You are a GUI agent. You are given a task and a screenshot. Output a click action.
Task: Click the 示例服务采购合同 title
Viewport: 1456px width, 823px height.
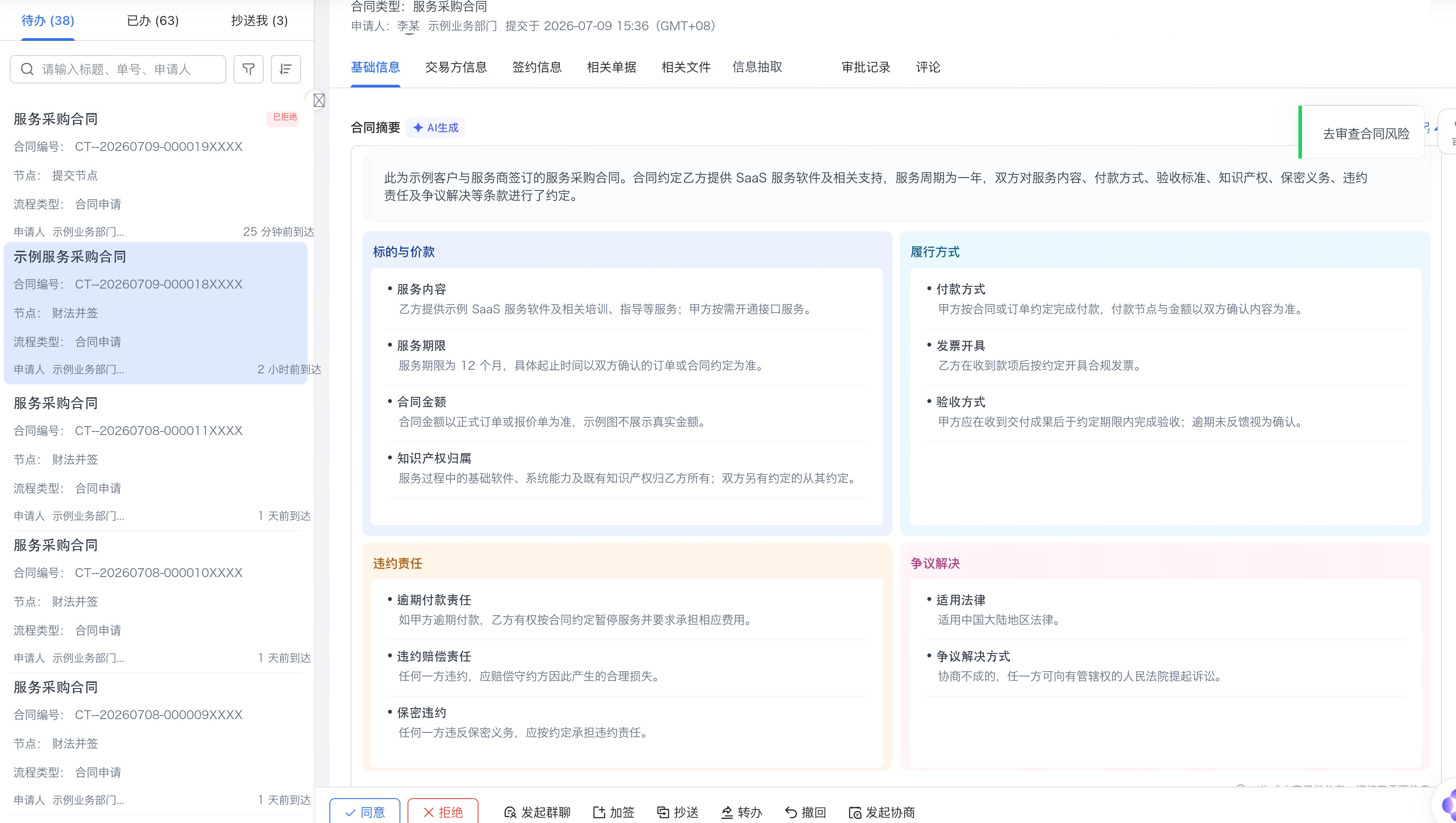(x=70, y=257)
